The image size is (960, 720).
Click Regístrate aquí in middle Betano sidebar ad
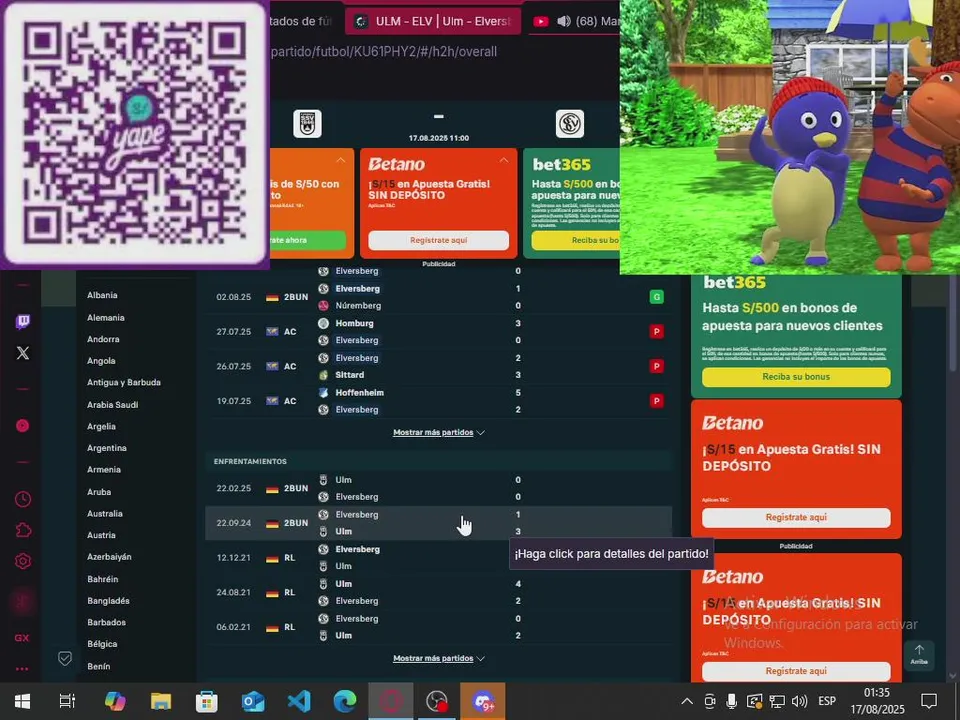pyautogui.click(x=796, y=517)
